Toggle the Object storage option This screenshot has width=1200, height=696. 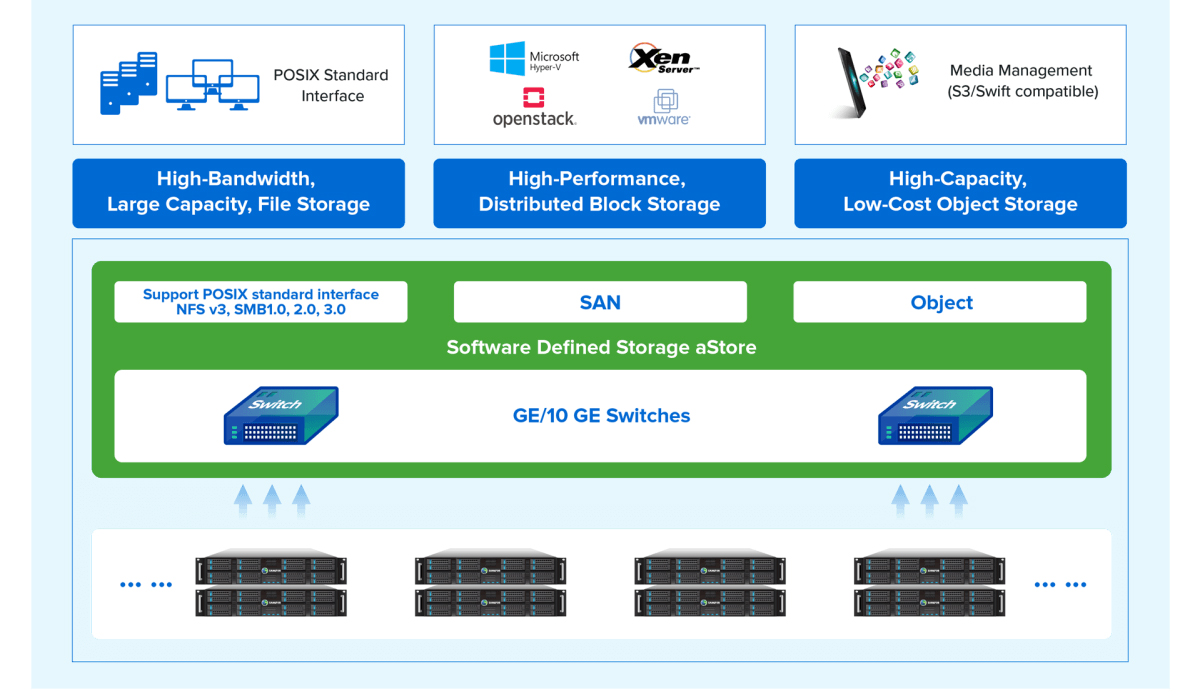tap(940, 302)
